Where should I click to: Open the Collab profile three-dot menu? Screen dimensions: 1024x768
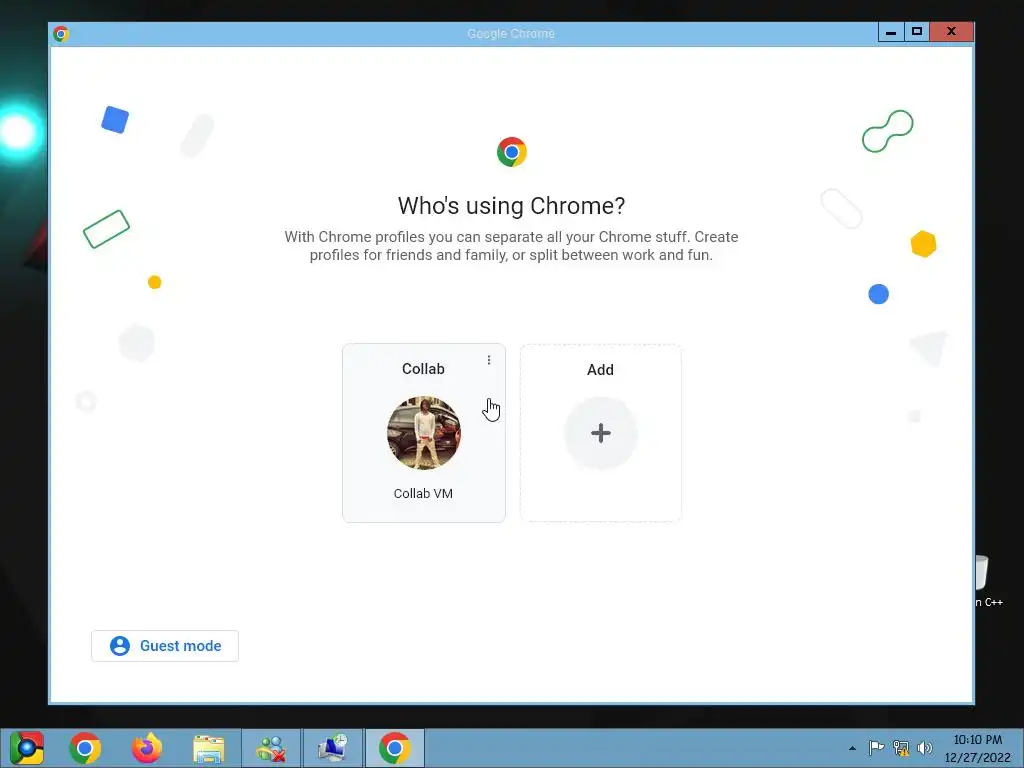(488, 360)
